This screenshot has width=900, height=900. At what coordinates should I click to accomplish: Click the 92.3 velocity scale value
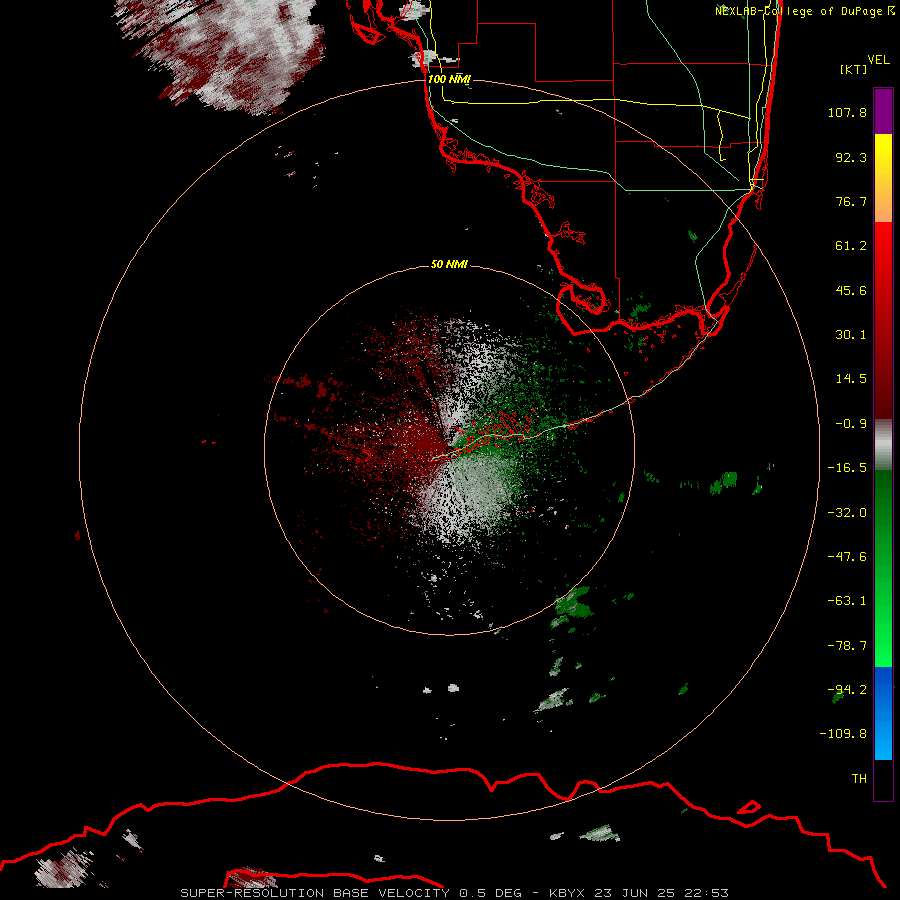point(851,157)
